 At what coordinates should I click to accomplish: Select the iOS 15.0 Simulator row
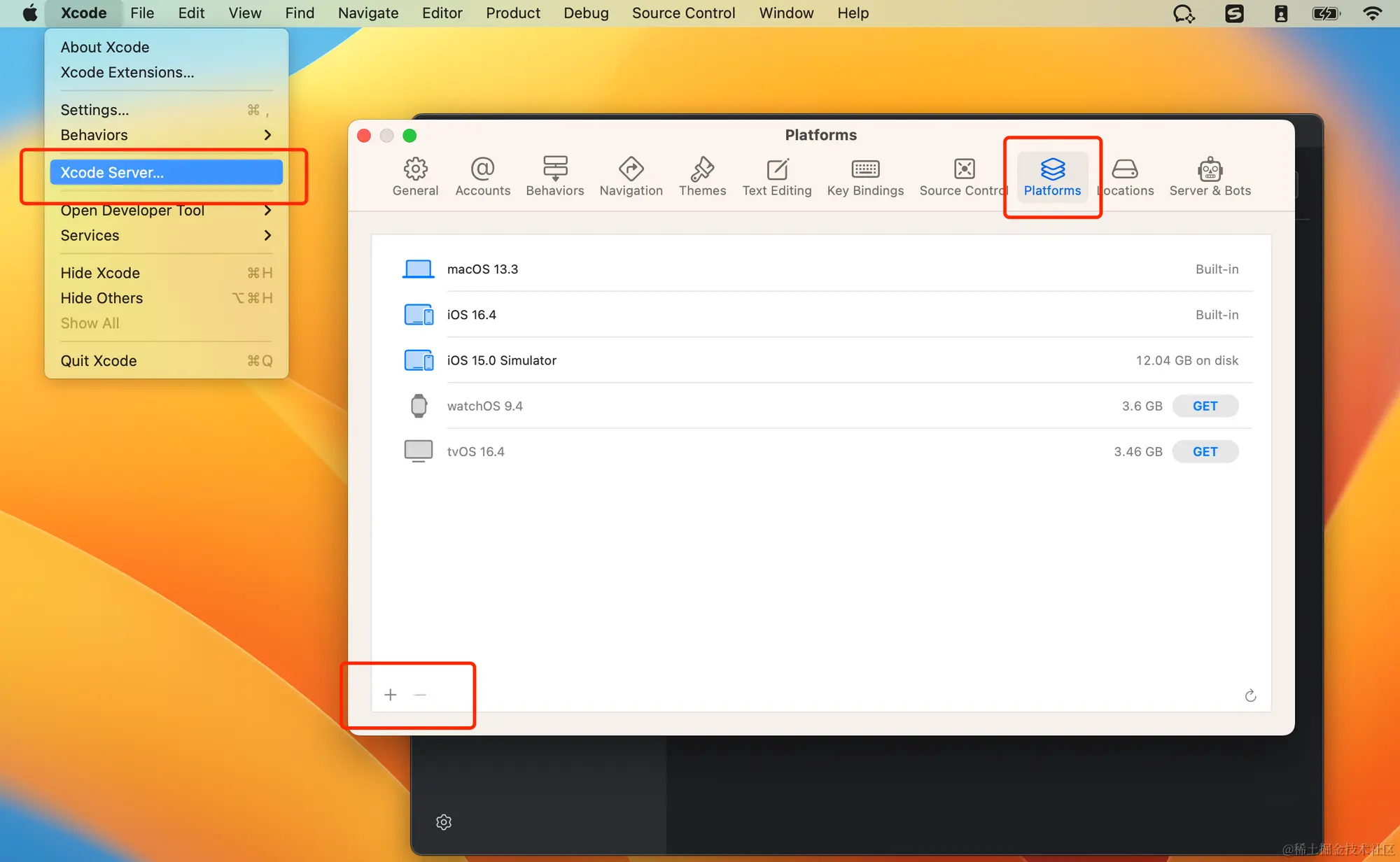(x=820, y=360)
